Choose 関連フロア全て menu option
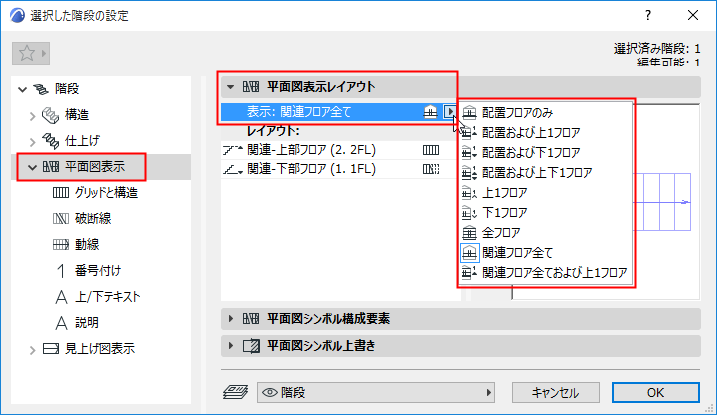This screenshot has width=717, height=415. [x=546, y=253]
